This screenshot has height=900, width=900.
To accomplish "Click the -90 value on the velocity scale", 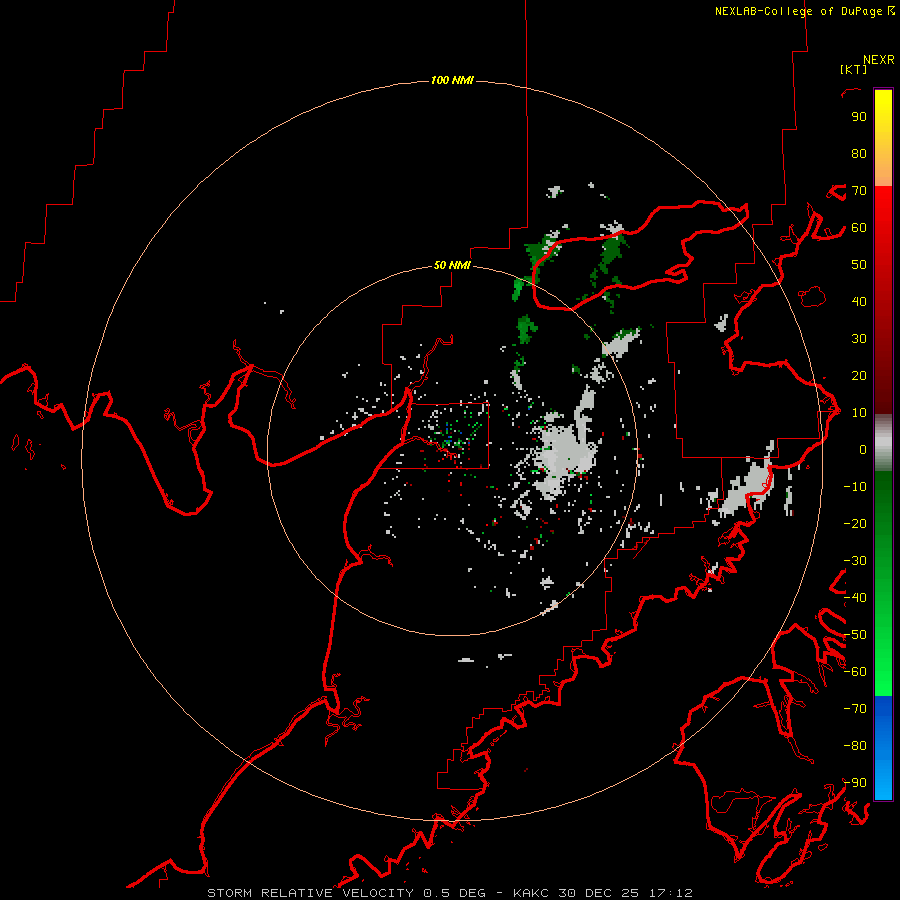I will pos(855,783).
